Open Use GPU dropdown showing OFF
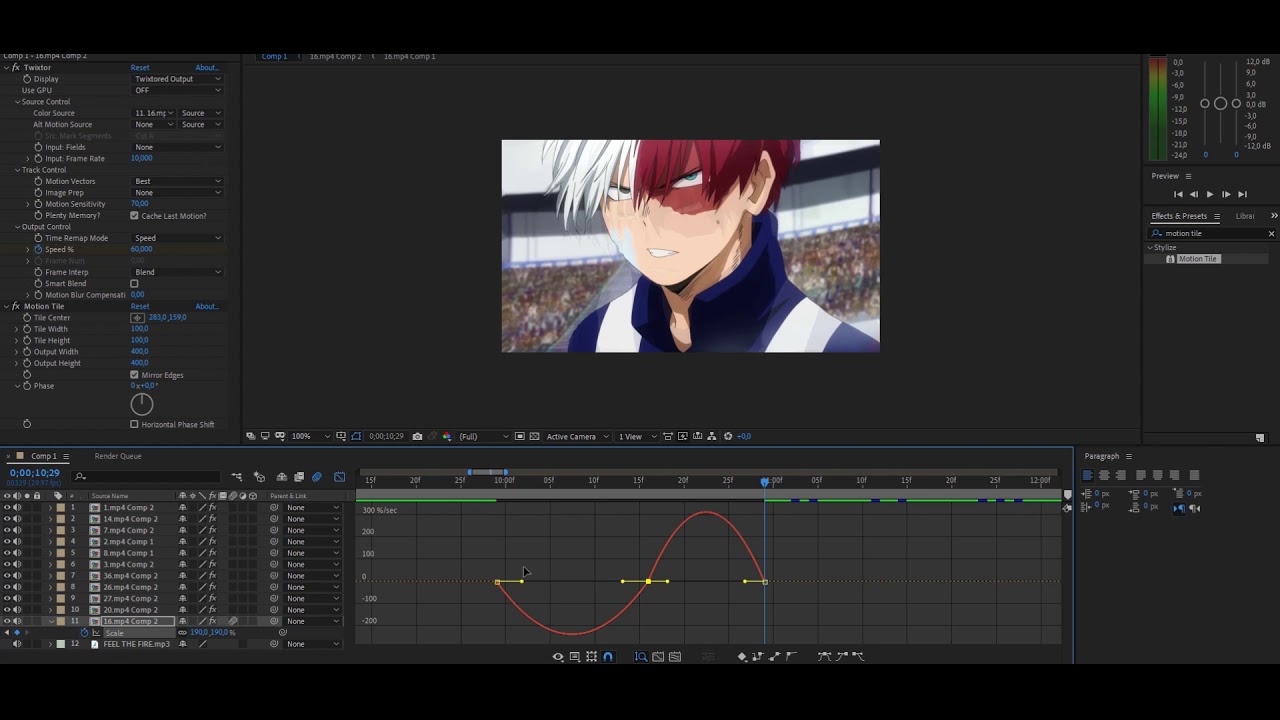This screenshot has width=1280, height=720. 178,90
